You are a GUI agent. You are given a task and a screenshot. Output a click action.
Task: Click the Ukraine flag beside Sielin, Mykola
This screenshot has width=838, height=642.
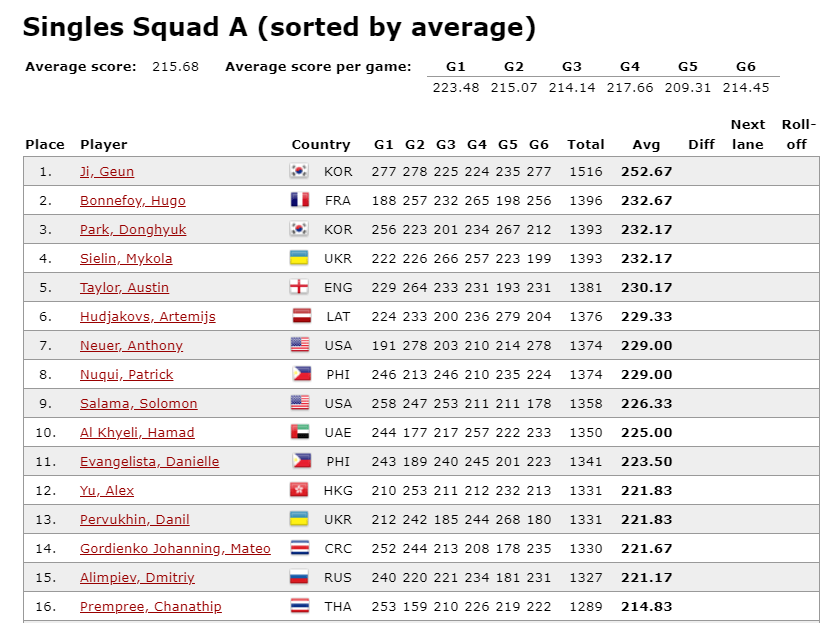click(x=299, y=258)
